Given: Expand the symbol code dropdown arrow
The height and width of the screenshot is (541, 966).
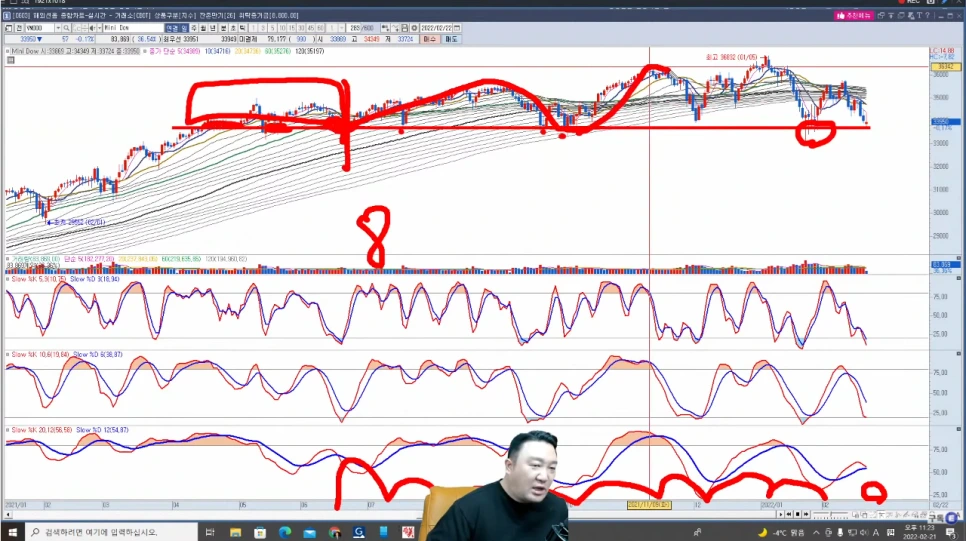Looking at the screenshot, I should [58, 28].
